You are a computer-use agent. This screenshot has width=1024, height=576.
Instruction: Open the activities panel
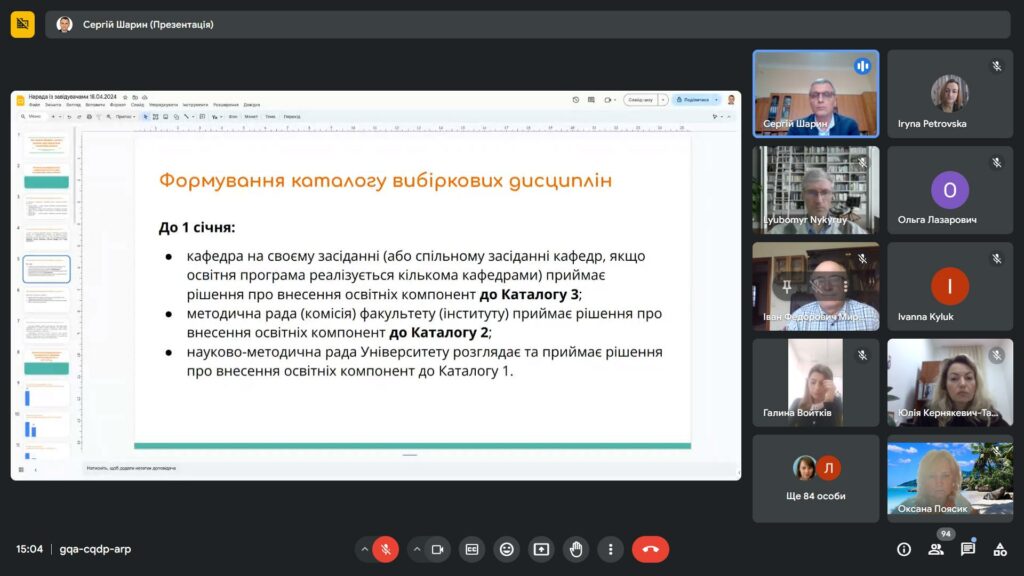point(999,549)
